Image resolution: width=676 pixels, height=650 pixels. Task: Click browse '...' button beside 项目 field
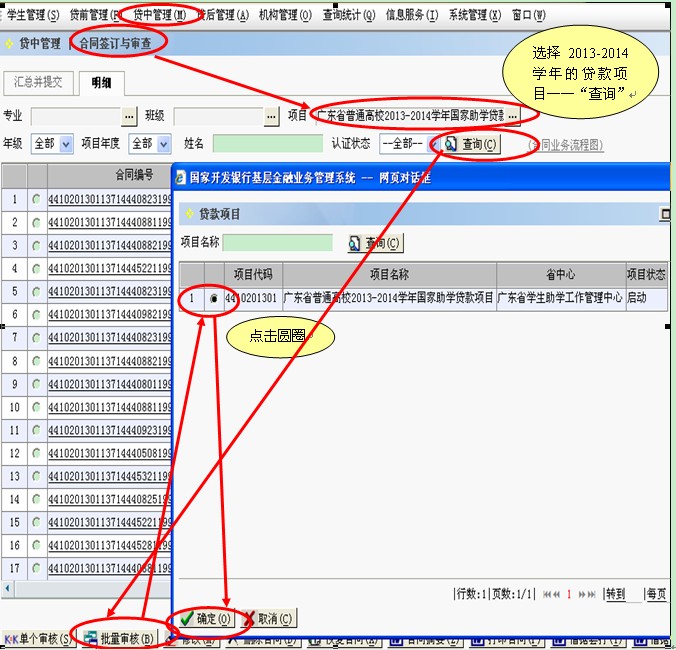pos(513,116)
